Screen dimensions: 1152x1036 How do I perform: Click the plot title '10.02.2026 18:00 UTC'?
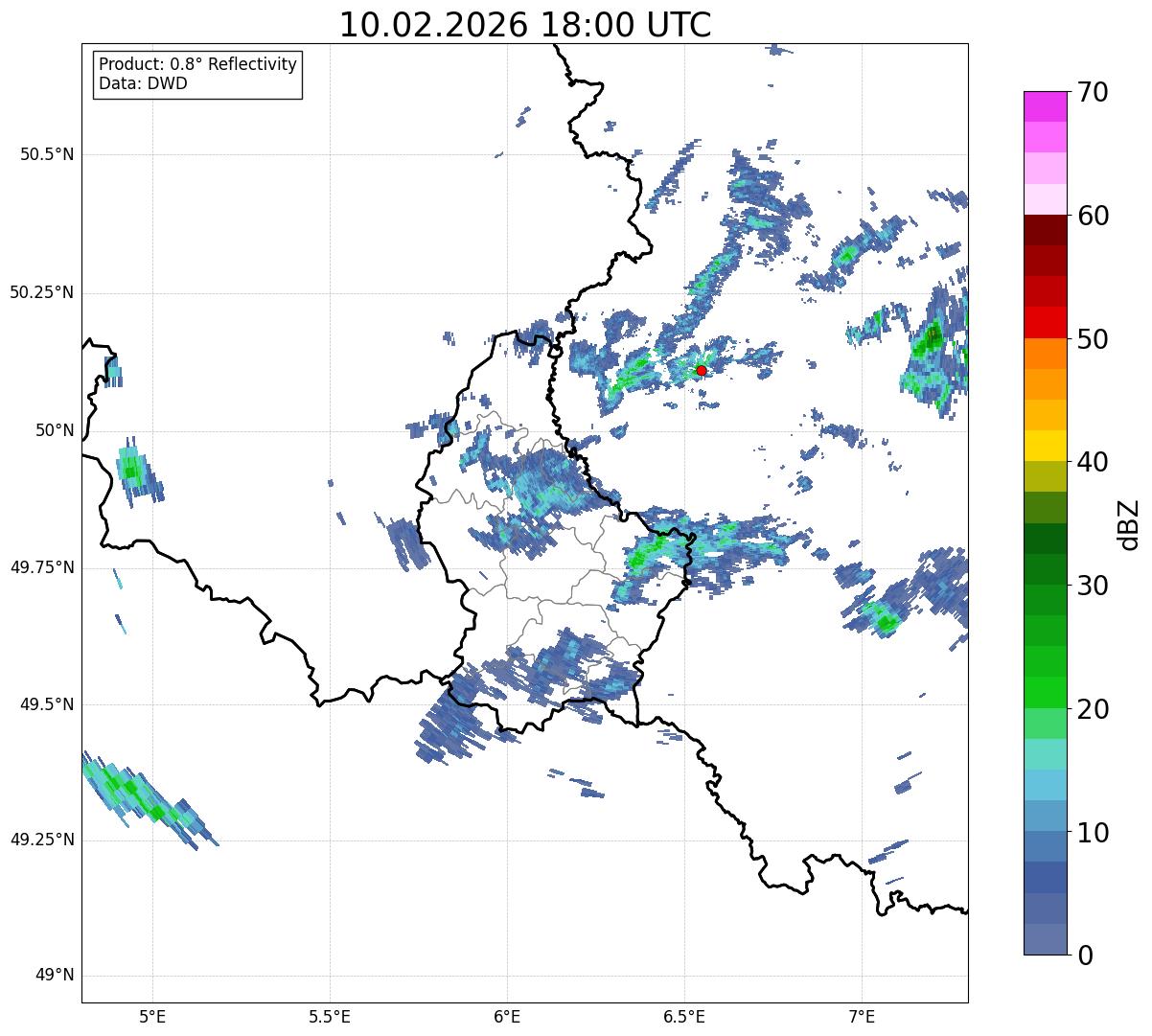click(x=525, y=25)
